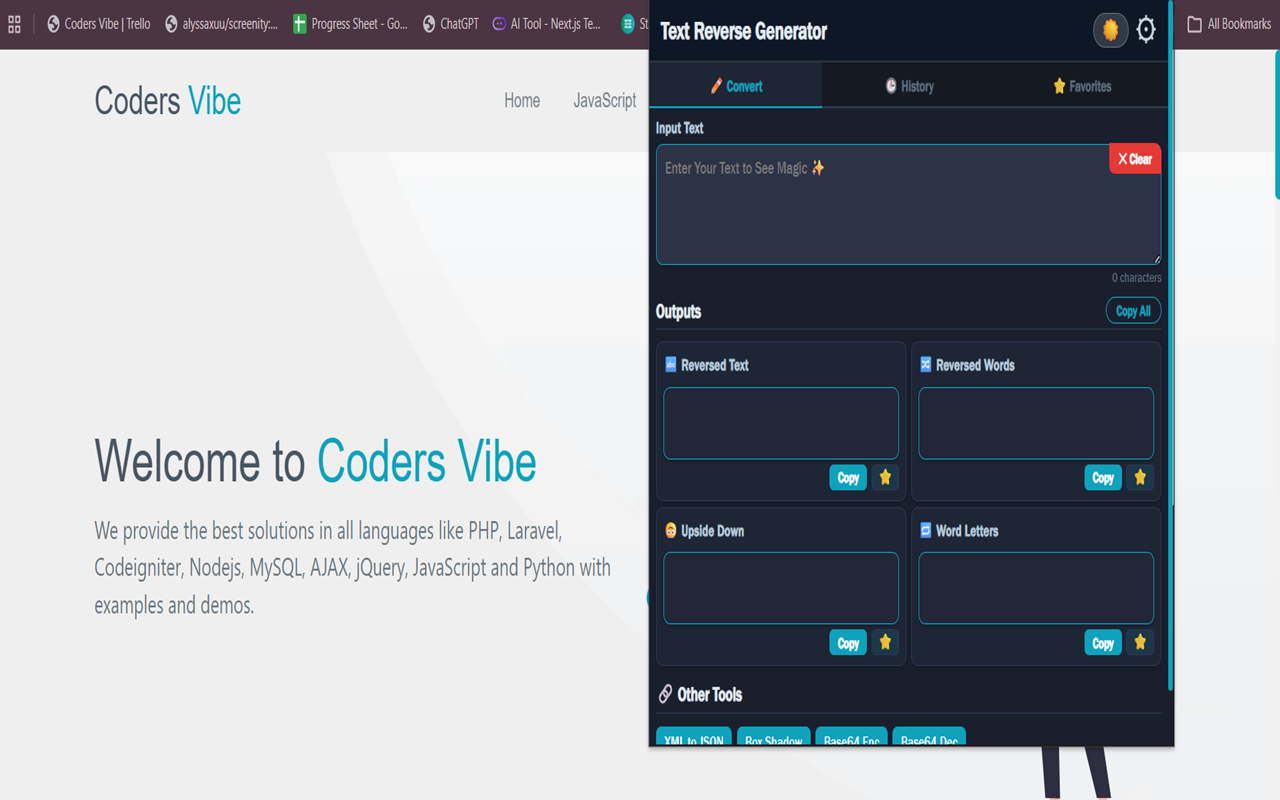This screenshot has width=1280, height=800.
Task: Click the star icon on Favorites tab
Action: [1059, 86]
